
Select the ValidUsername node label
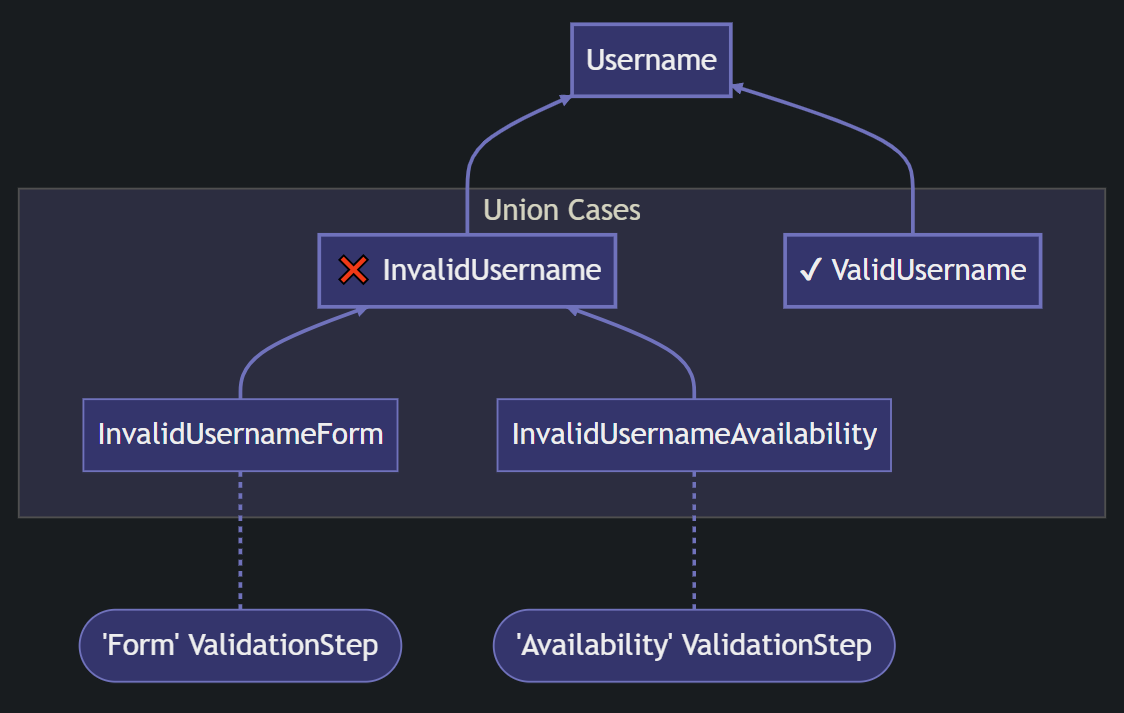coord(928,270)
